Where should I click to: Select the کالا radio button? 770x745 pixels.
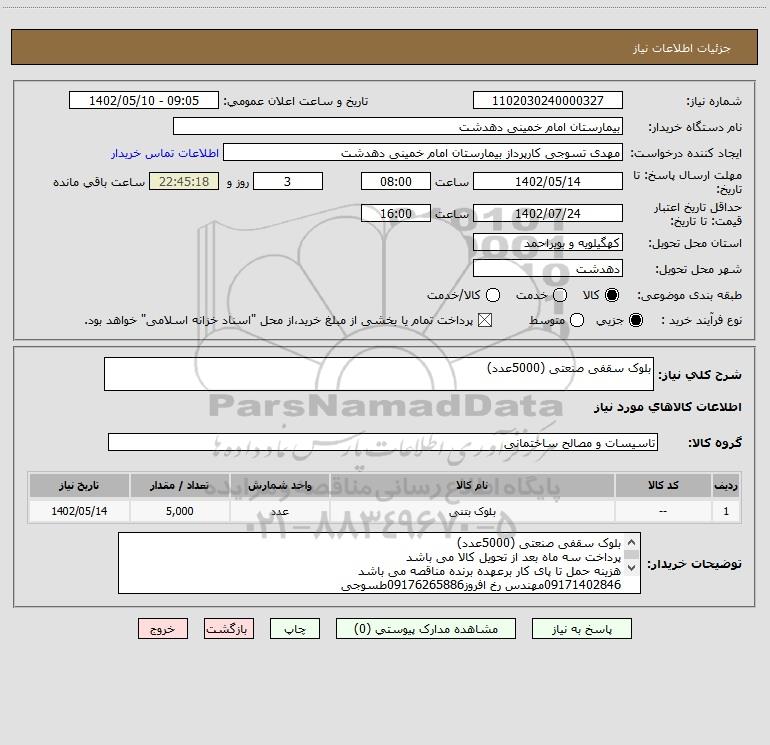[612, 295]
